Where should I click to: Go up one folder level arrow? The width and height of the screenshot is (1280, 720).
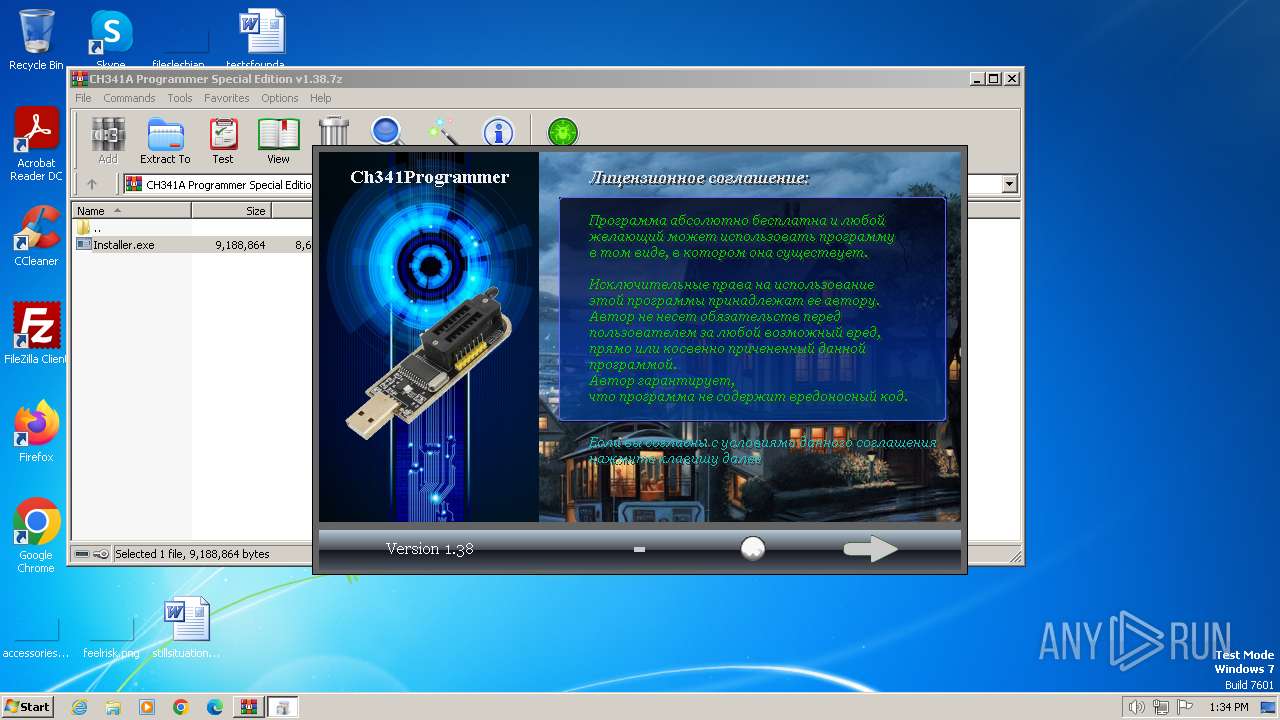point(92,184)
